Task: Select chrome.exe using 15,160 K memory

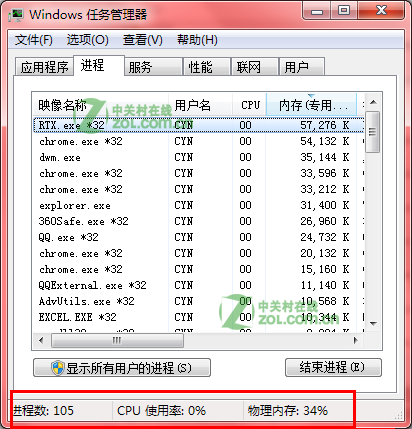Action: tap(199, 269)
